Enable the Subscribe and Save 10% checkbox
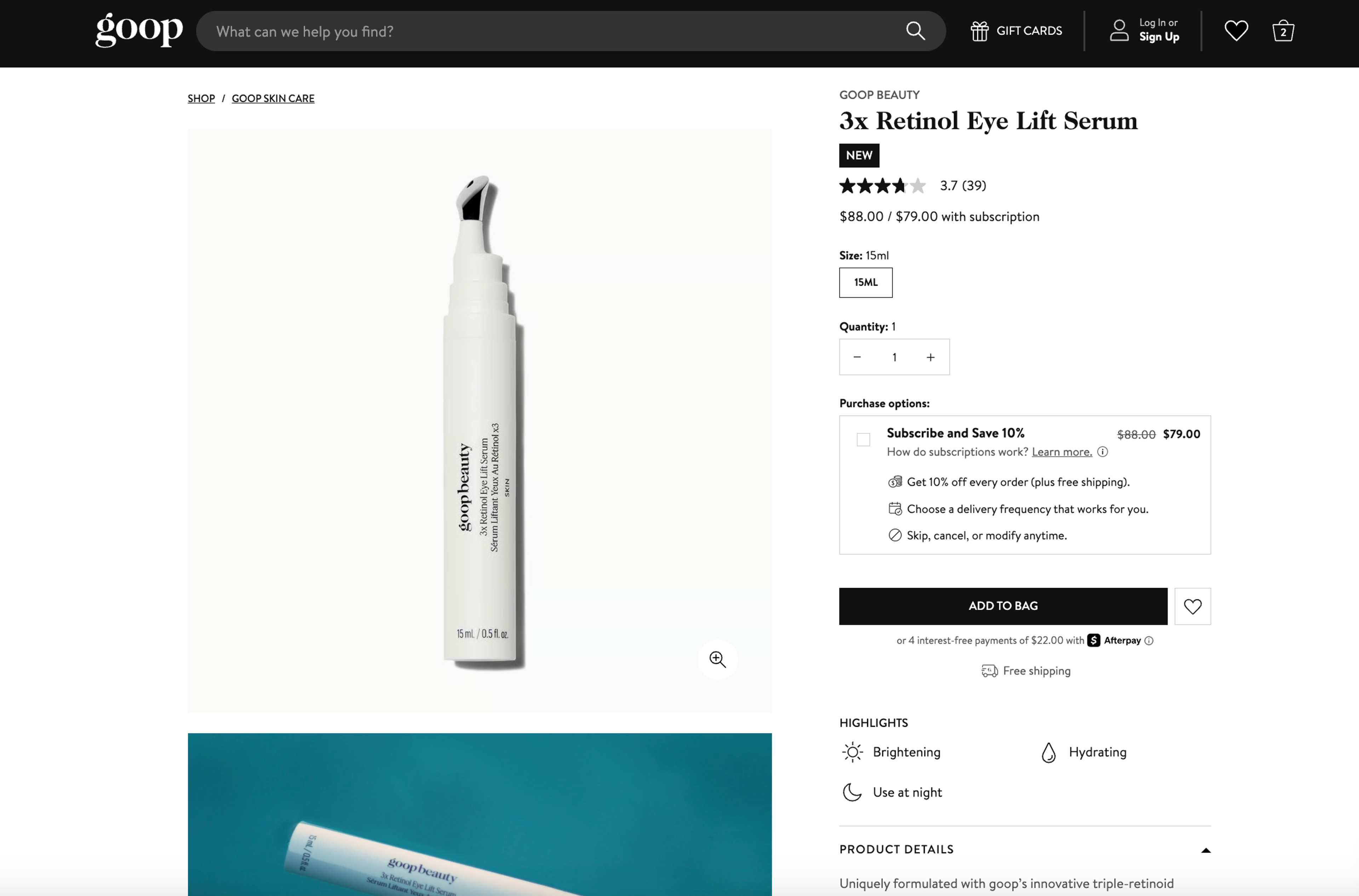The image size is (1359, 896). (863, 440)
